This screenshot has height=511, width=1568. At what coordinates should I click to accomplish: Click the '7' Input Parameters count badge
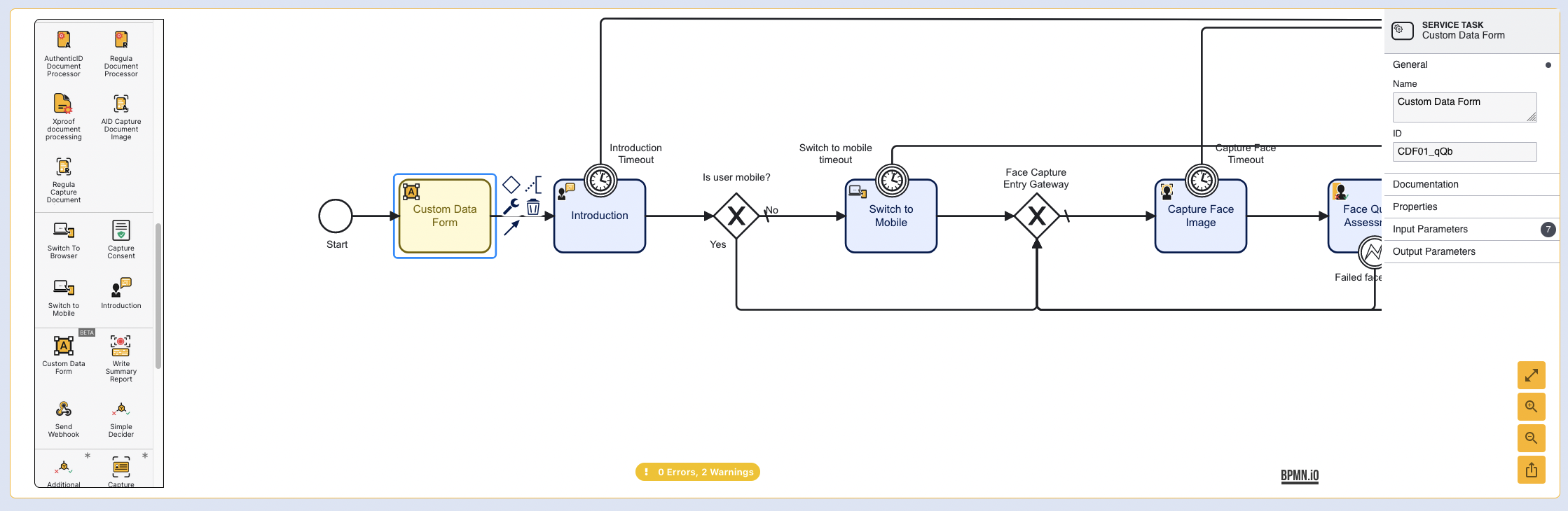click(1548, 230)
